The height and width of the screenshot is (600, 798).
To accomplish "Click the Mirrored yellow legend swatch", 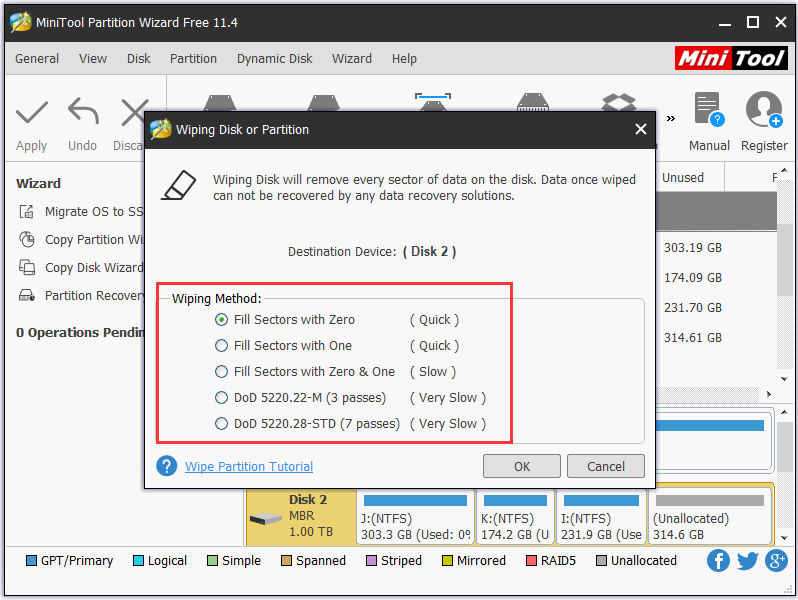I will pyautogui.click(x=447, y=560).
